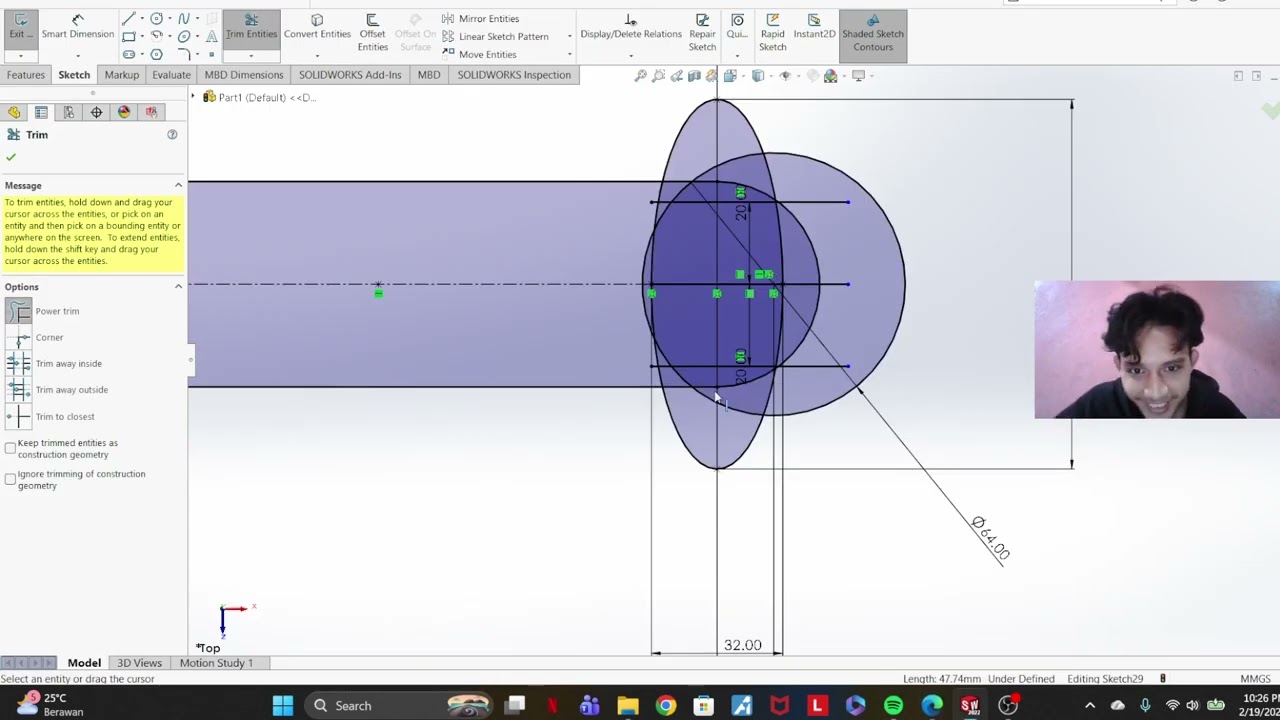
Task: Open Display/Delete Relations tool
Action: tap(631, 27)
